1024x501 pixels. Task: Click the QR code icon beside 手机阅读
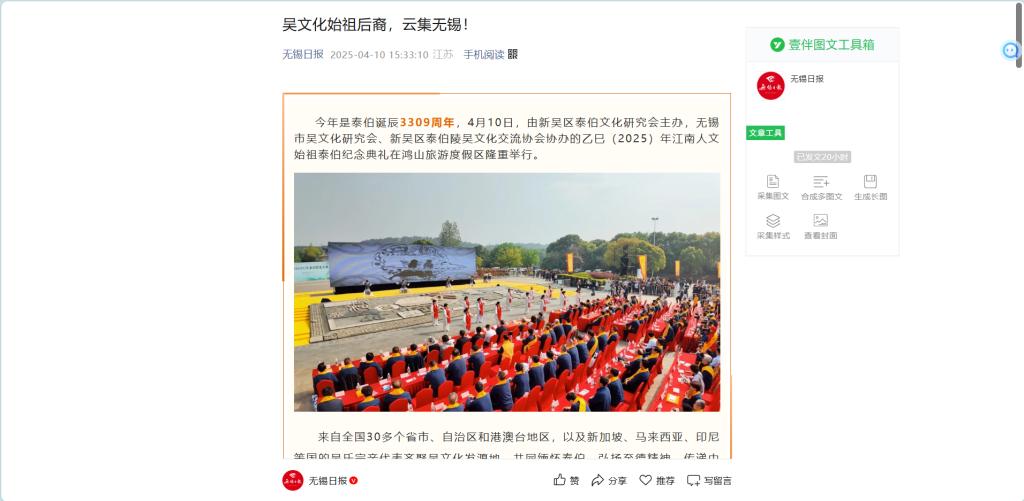[513, 54]
